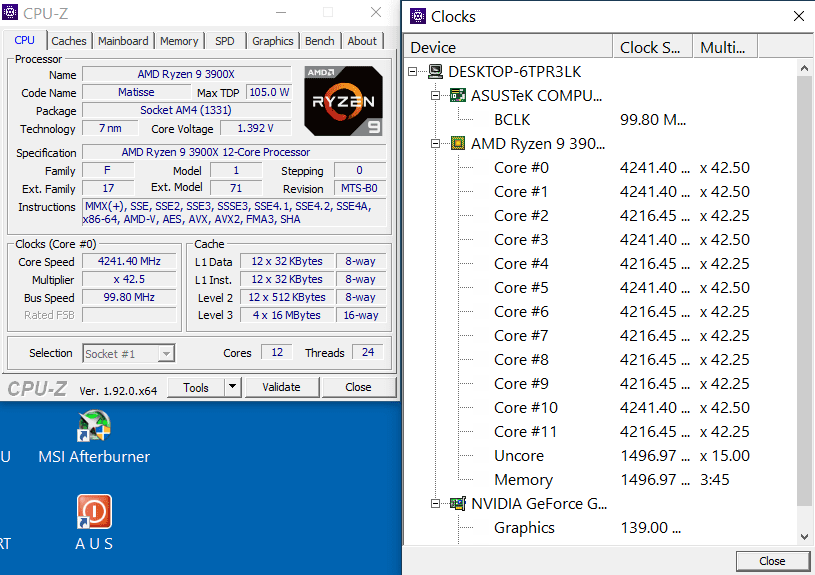Select Core #7 row in Clocks list
Viewport: 815px width, 575px height.
click(600, 336)
